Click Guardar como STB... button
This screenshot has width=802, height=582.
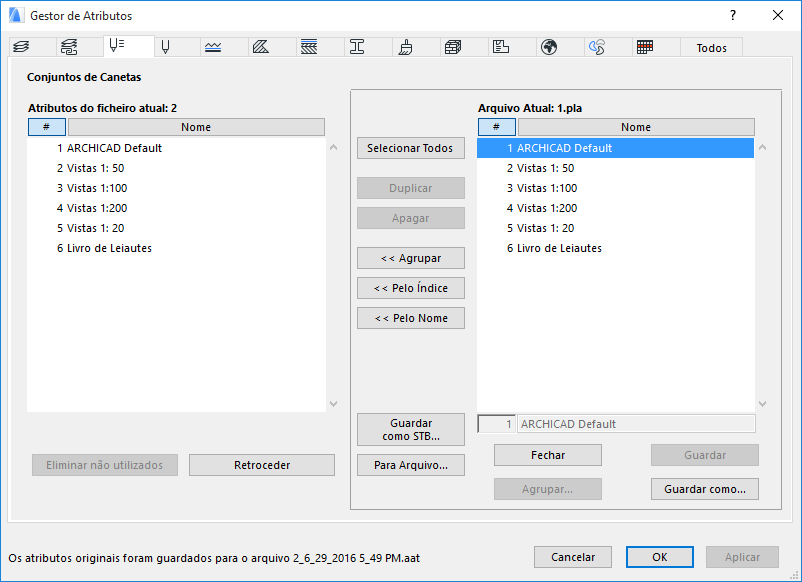pyautogui.click(x=411, y=430)
